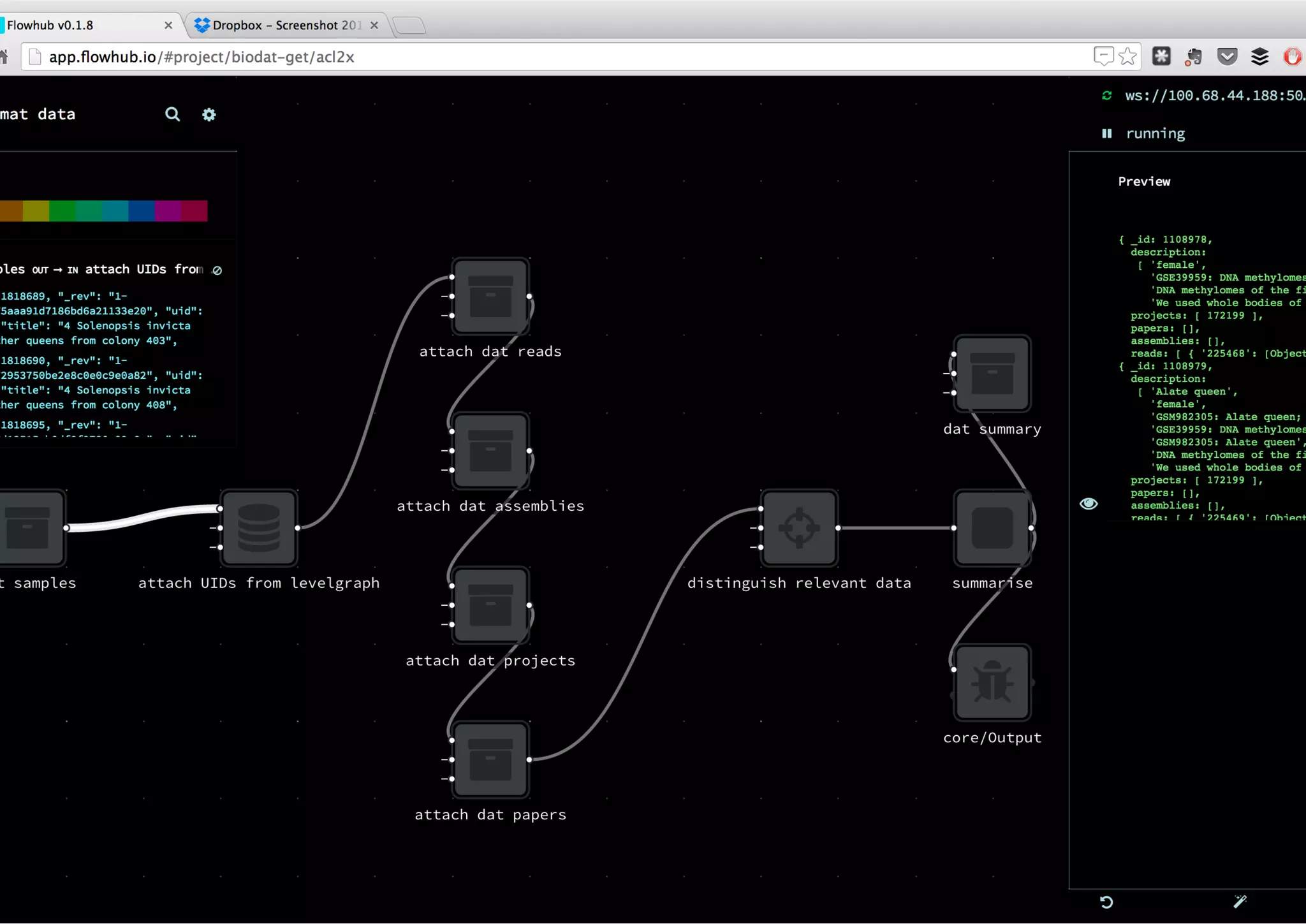The width and height of the screenshot is (1306, 924).
Task: Select the distinguish relevant data node
Action: point(799,528)
